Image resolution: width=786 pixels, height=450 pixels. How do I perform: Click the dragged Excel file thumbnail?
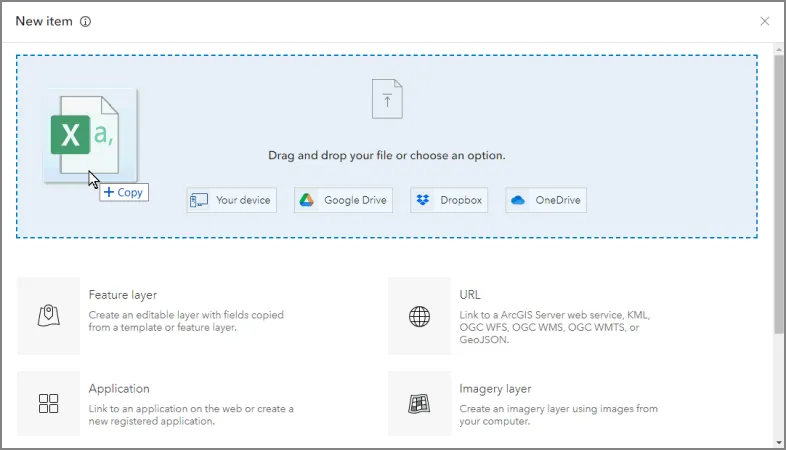point(89,135)
